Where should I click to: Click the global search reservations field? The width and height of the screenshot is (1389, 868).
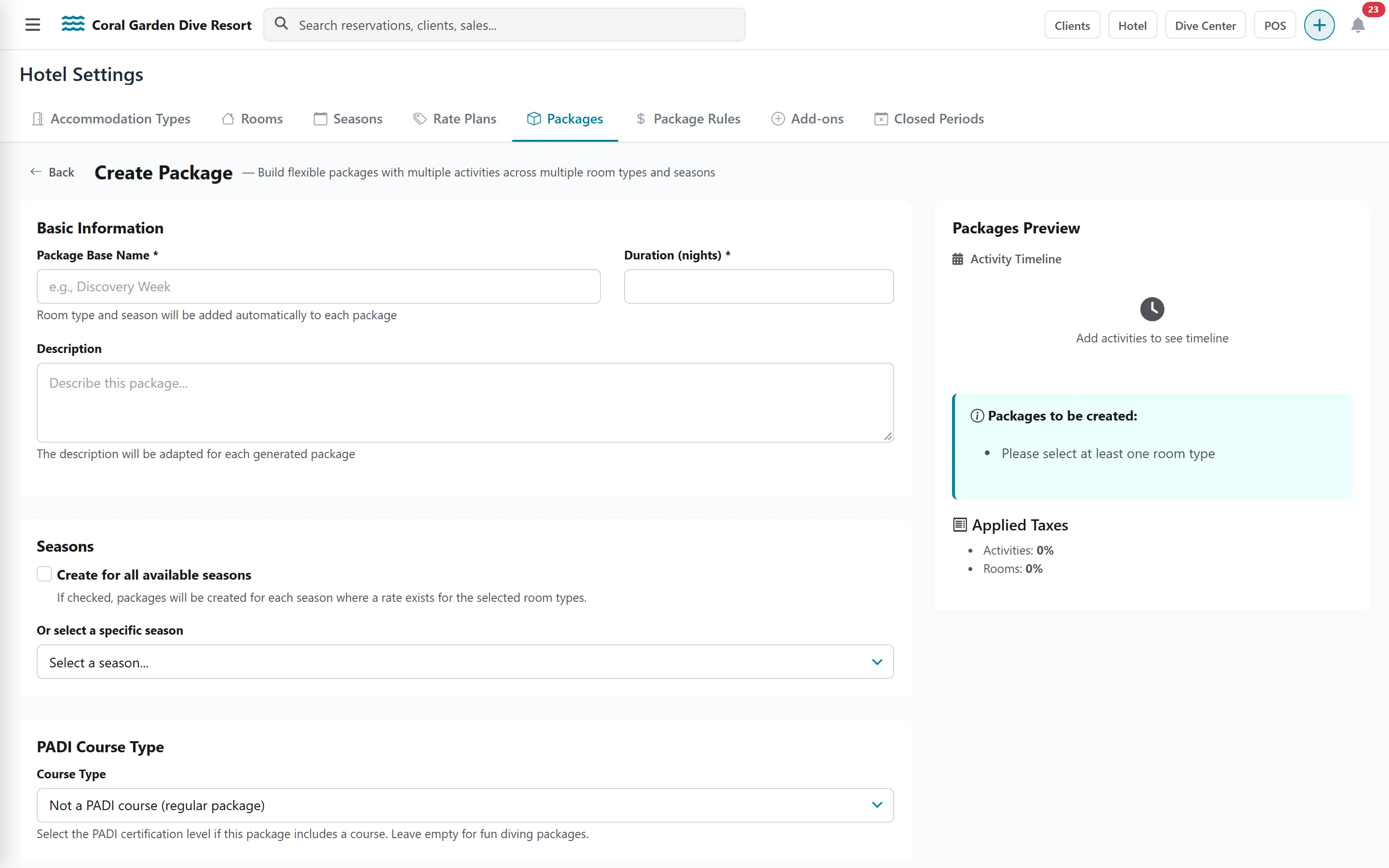point(504,25)
